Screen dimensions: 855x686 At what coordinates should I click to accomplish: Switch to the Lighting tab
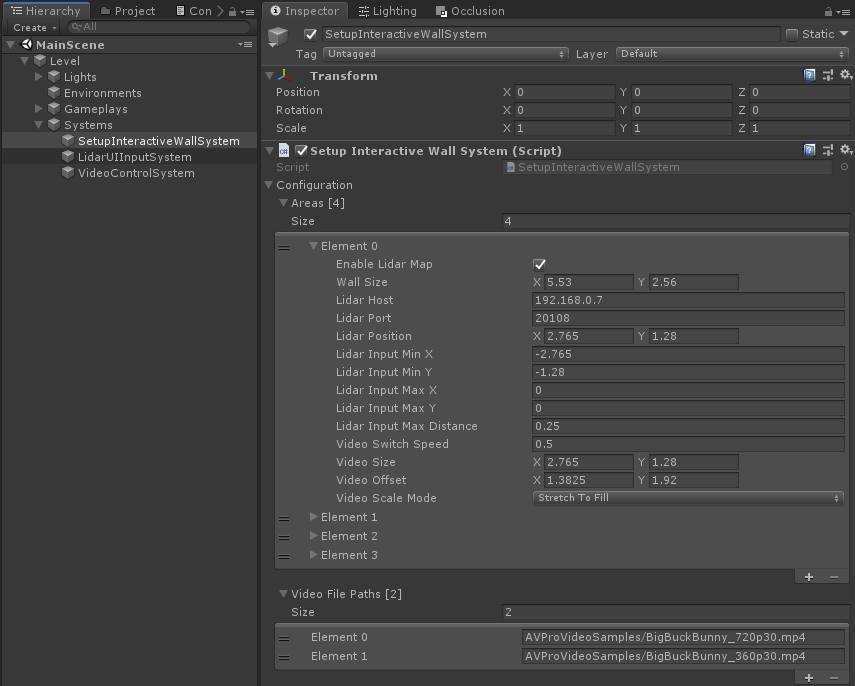point(386,11)
